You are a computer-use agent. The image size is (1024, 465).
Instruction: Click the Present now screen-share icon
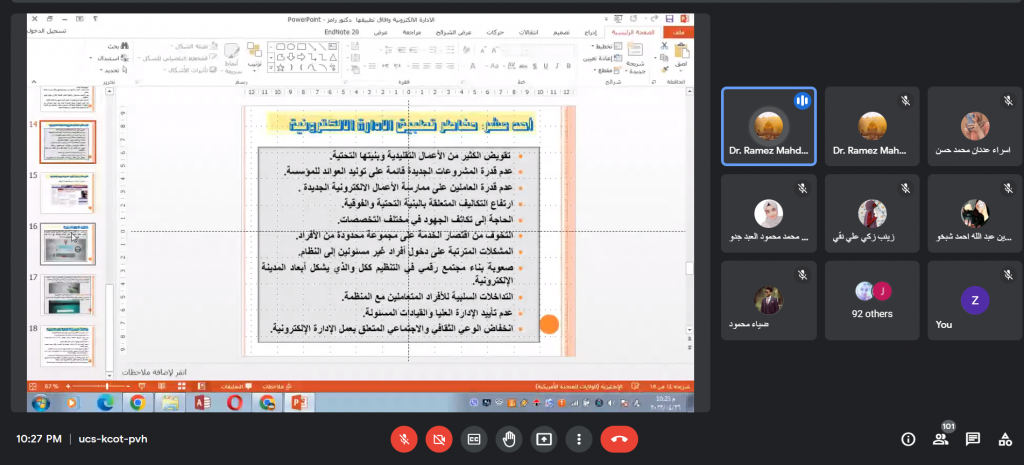(x=544, y=438)
